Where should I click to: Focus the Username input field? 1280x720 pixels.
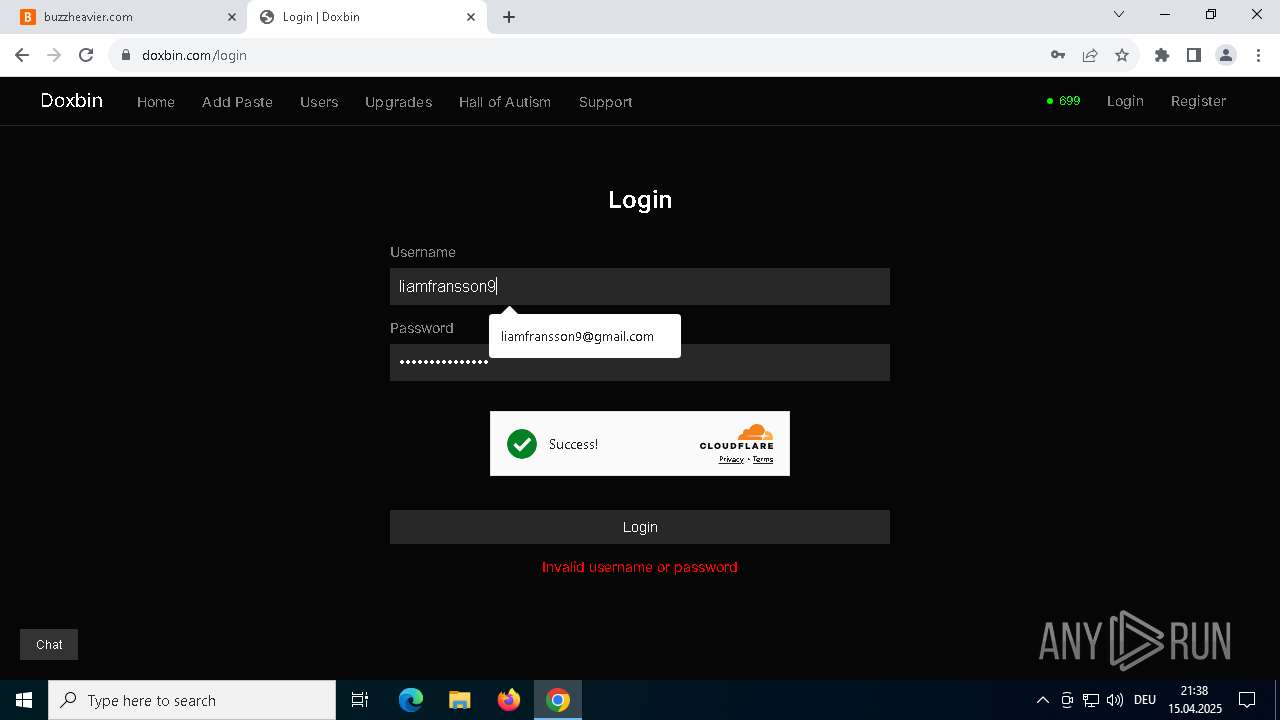click(640, 286)
